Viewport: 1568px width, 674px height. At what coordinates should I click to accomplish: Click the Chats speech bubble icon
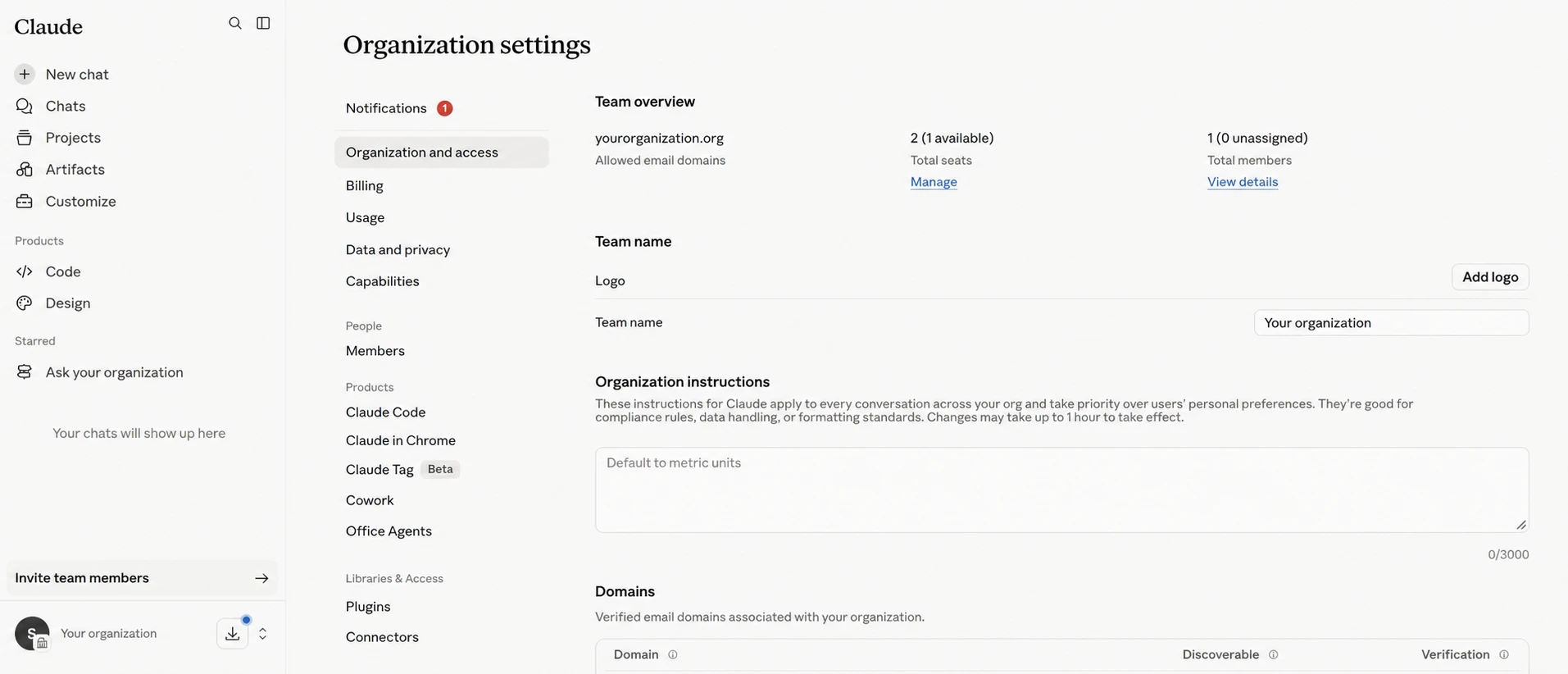[25, 106]
